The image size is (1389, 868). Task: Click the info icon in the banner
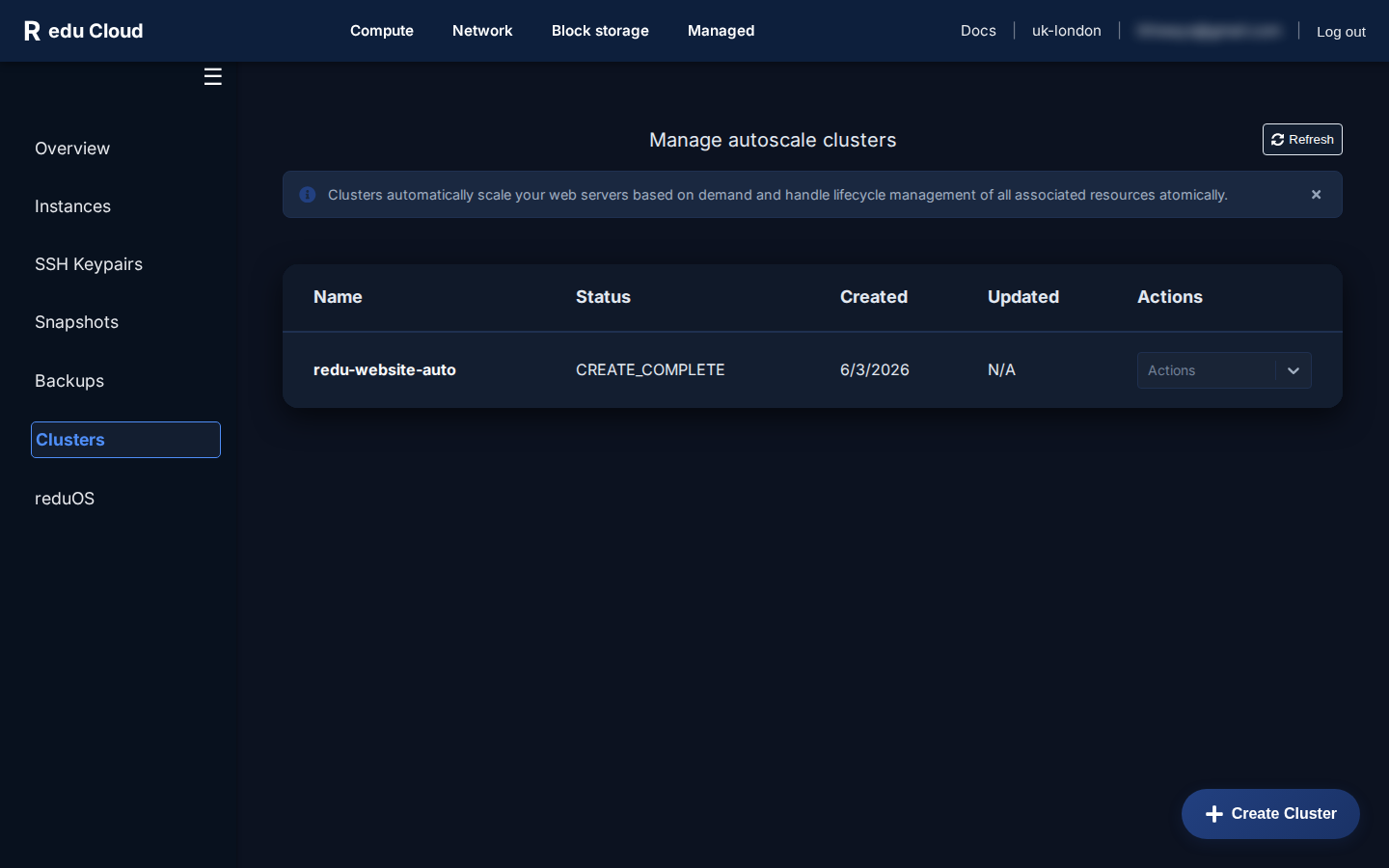click(308, 195)
